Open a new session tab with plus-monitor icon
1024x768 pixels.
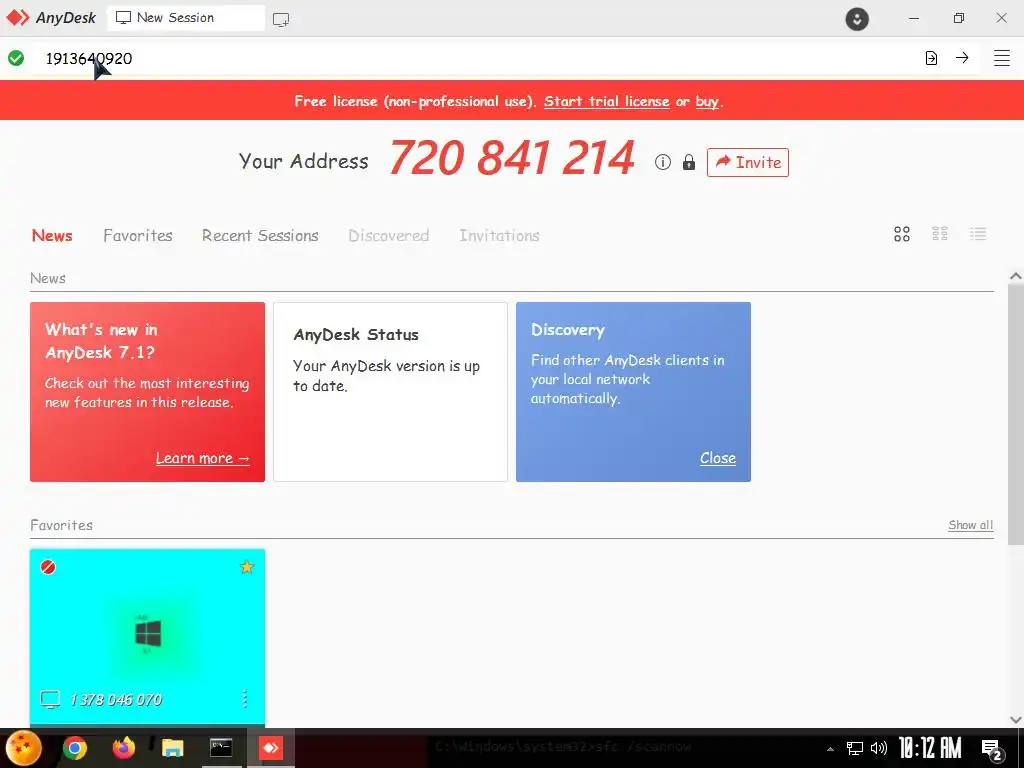coord(281,20)
